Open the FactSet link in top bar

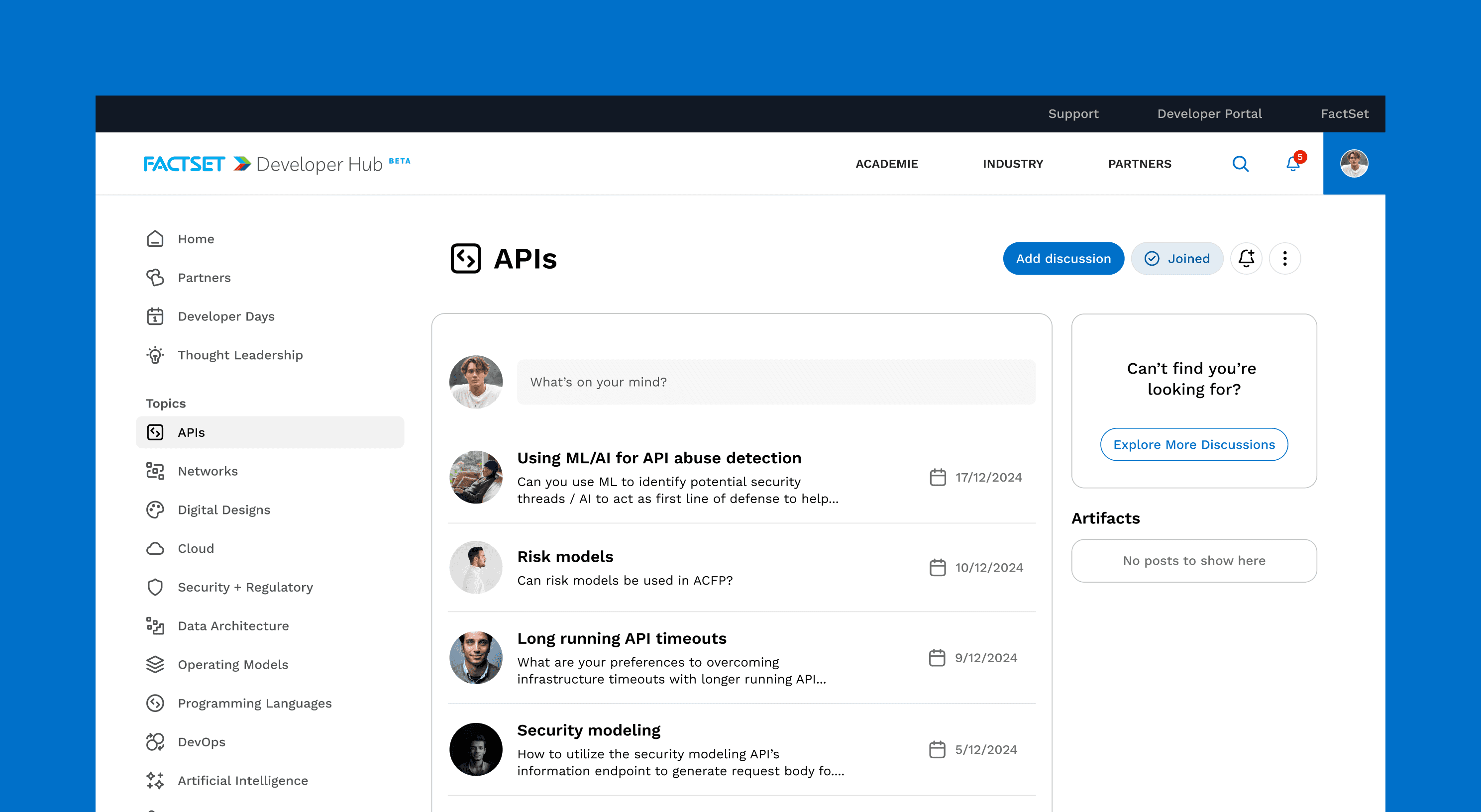click(x=1345, y=114)
